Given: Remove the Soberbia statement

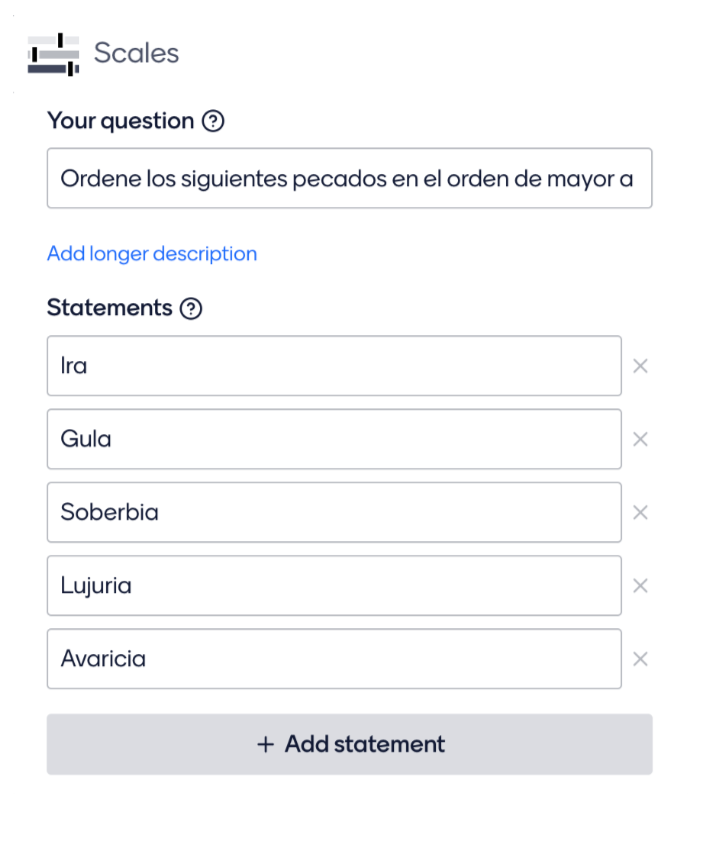Looking at the screenshot, I should (640, 512).
